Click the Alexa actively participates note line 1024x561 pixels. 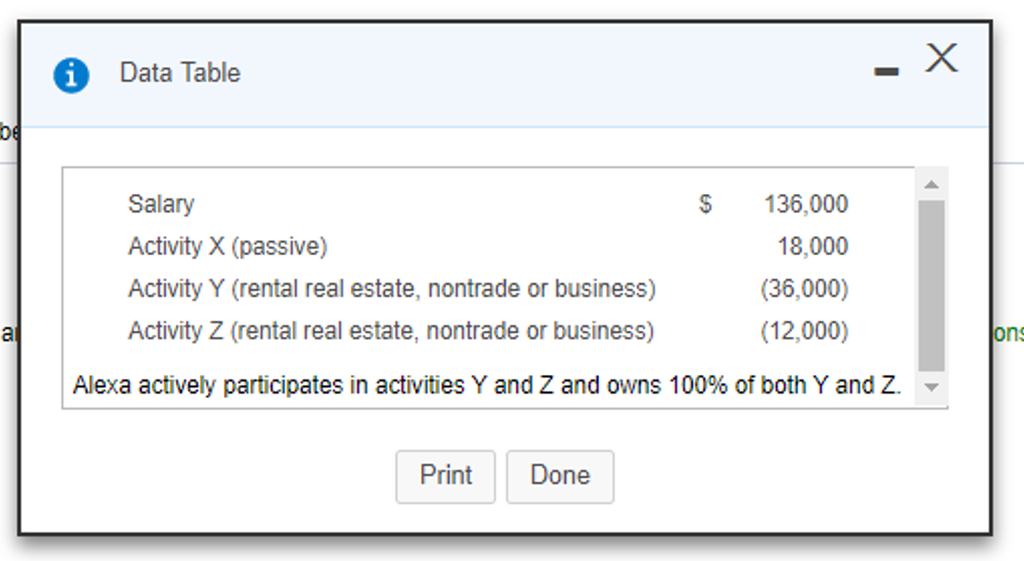(487, 385)
